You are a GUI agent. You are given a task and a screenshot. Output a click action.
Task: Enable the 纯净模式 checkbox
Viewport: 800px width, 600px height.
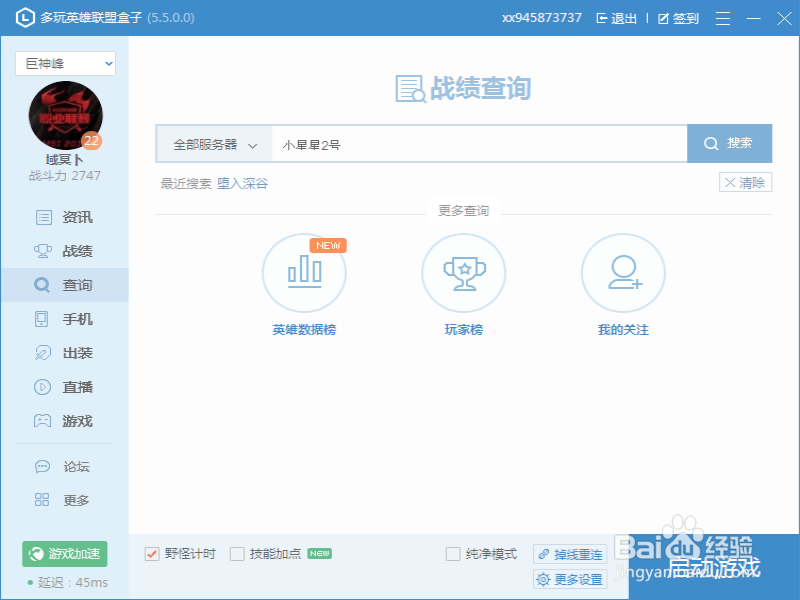tap(453, 554)
